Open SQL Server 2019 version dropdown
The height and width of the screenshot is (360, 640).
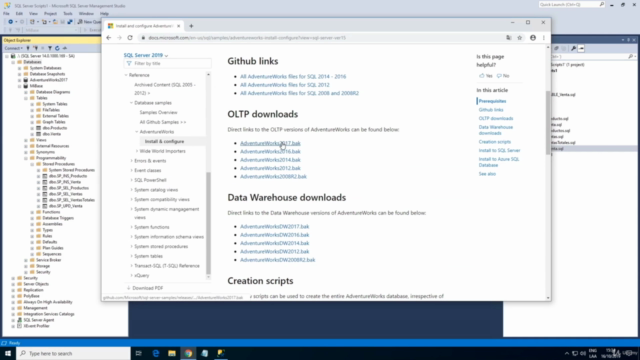click(146, 55)
